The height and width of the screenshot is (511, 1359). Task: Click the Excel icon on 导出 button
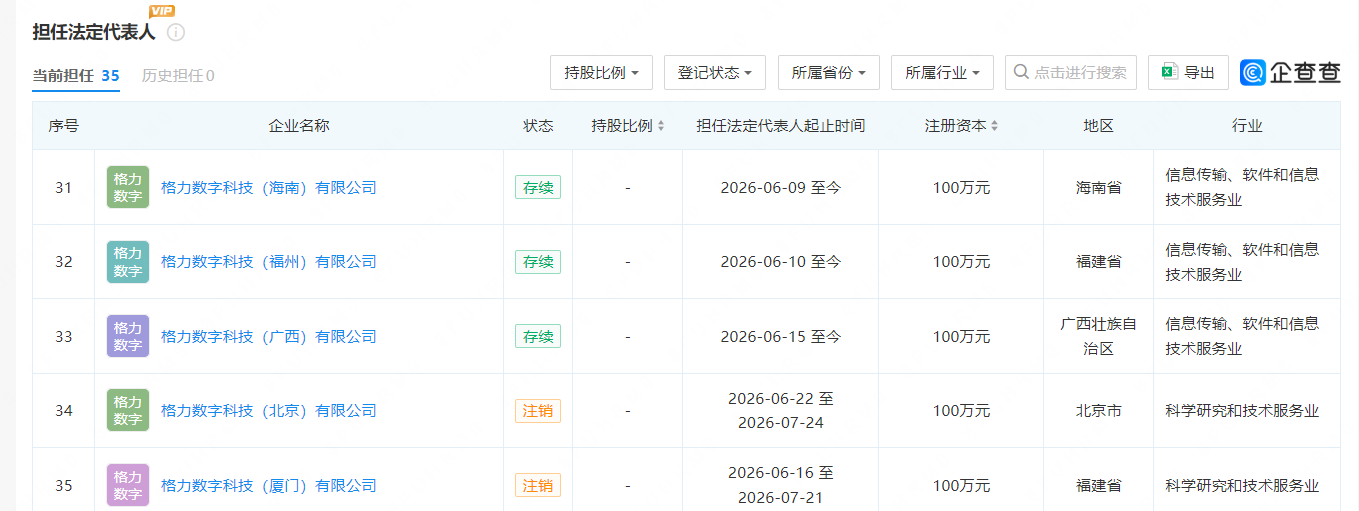(1169, 72)
